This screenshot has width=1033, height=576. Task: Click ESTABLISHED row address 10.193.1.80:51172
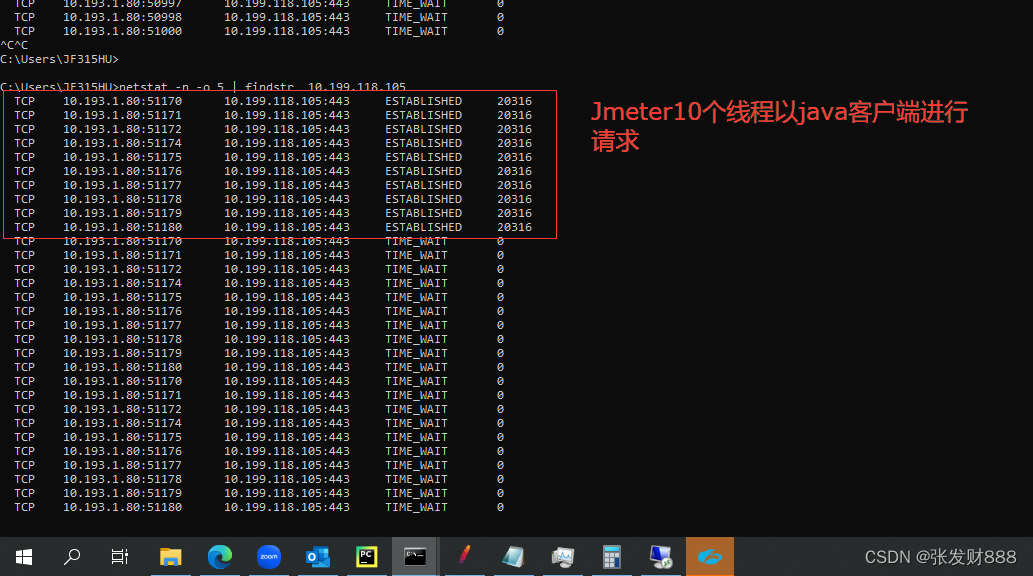tap(123, 129)
